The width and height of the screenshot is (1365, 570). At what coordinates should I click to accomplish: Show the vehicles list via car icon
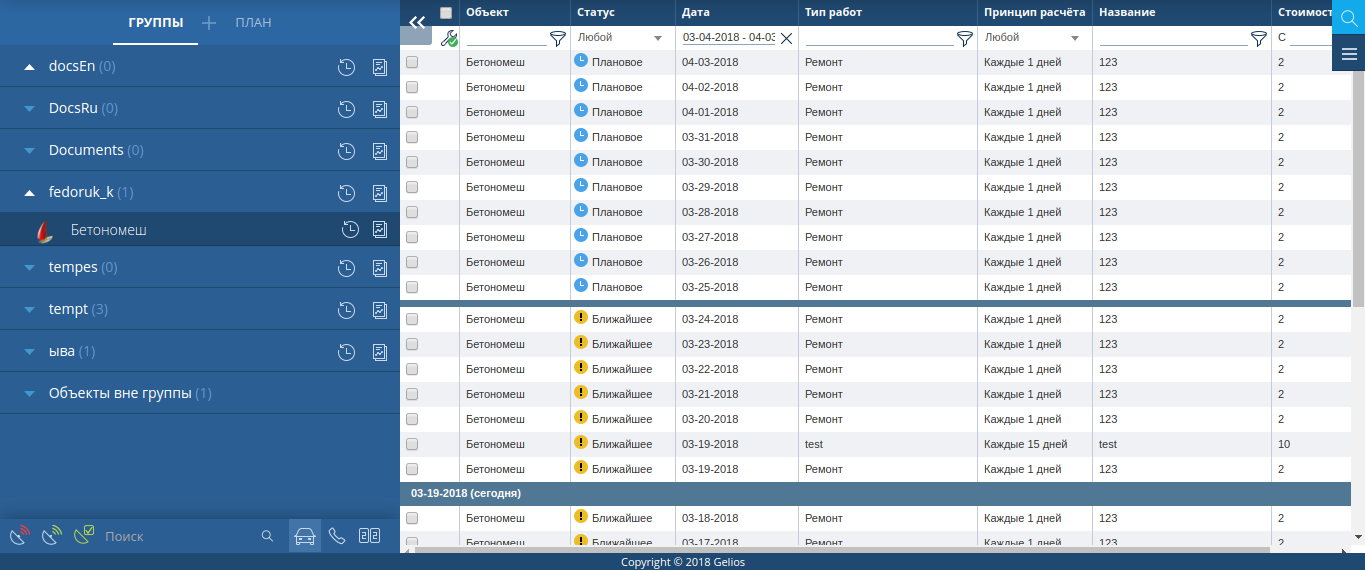(x=305, y=536)
